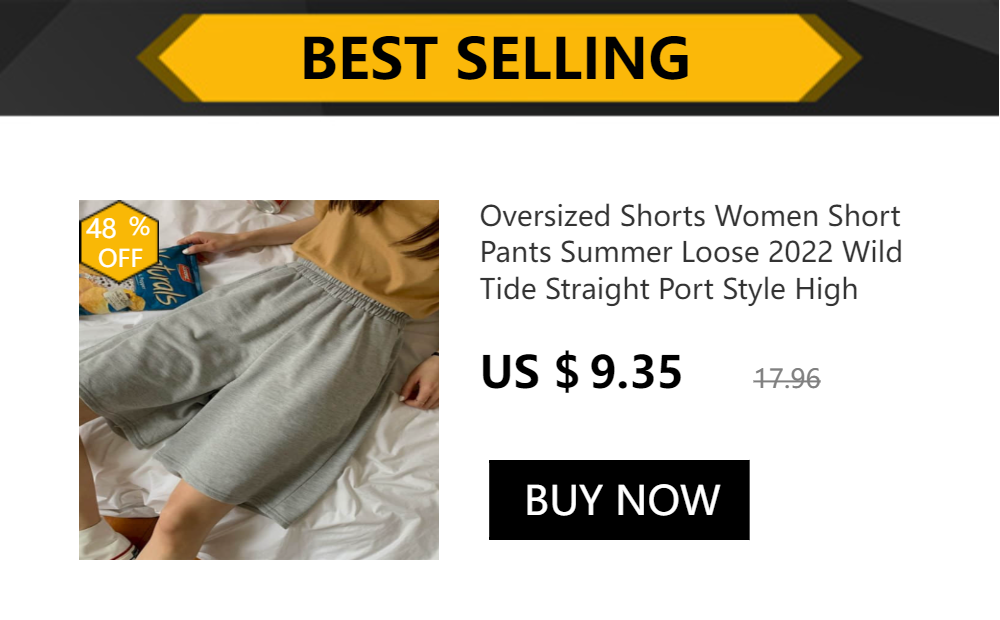Open the Oversized Shorts Women product title
Screen dimensions: 1000x620
tap(691, 252)
